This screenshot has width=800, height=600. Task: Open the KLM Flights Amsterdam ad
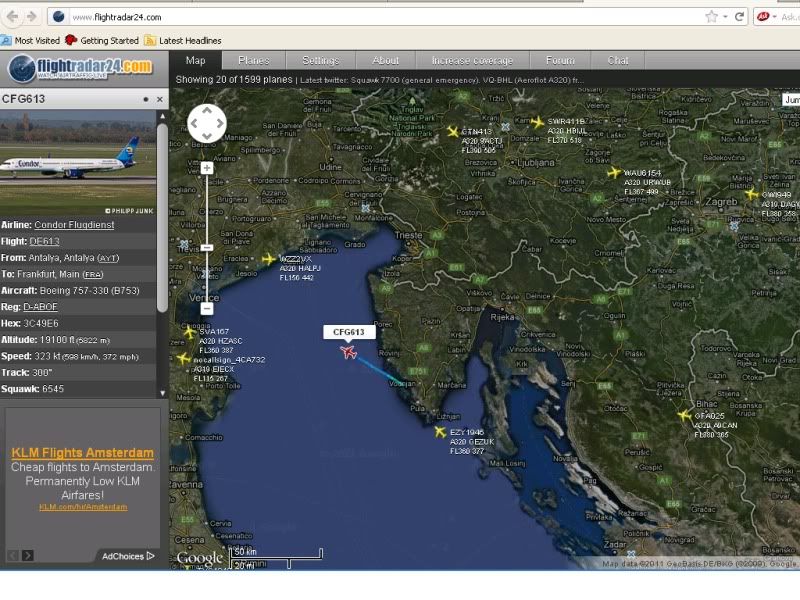[82, 453]
